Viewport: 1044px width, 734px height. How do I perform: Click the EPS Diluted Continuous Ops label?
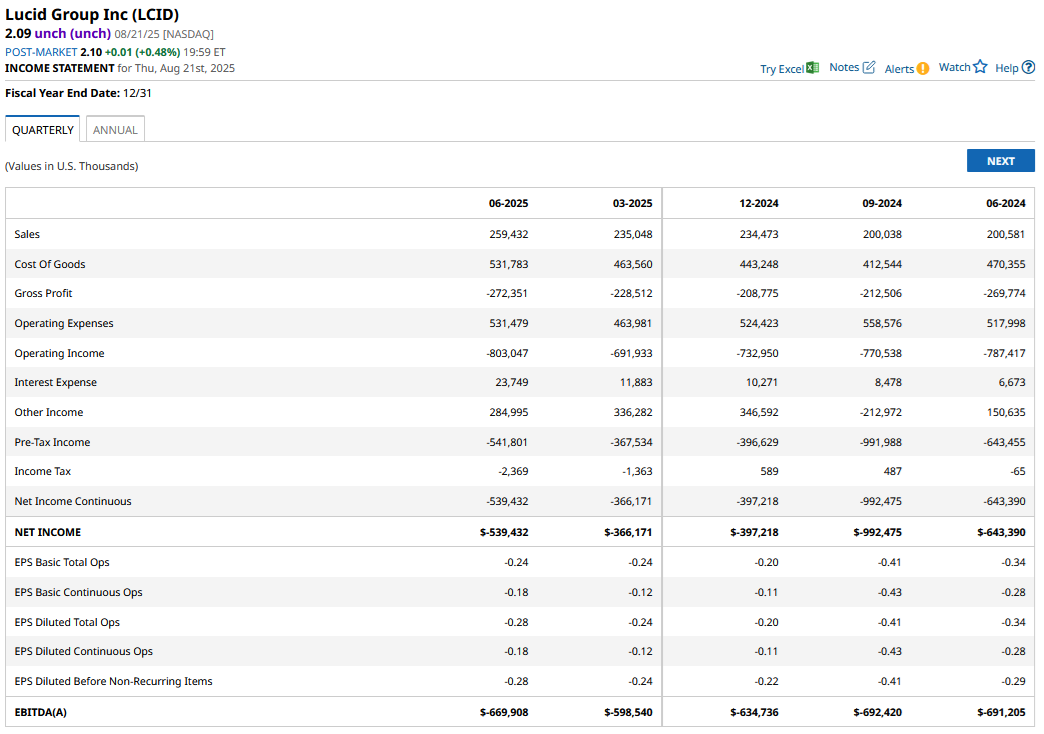(x=83, y=651)
